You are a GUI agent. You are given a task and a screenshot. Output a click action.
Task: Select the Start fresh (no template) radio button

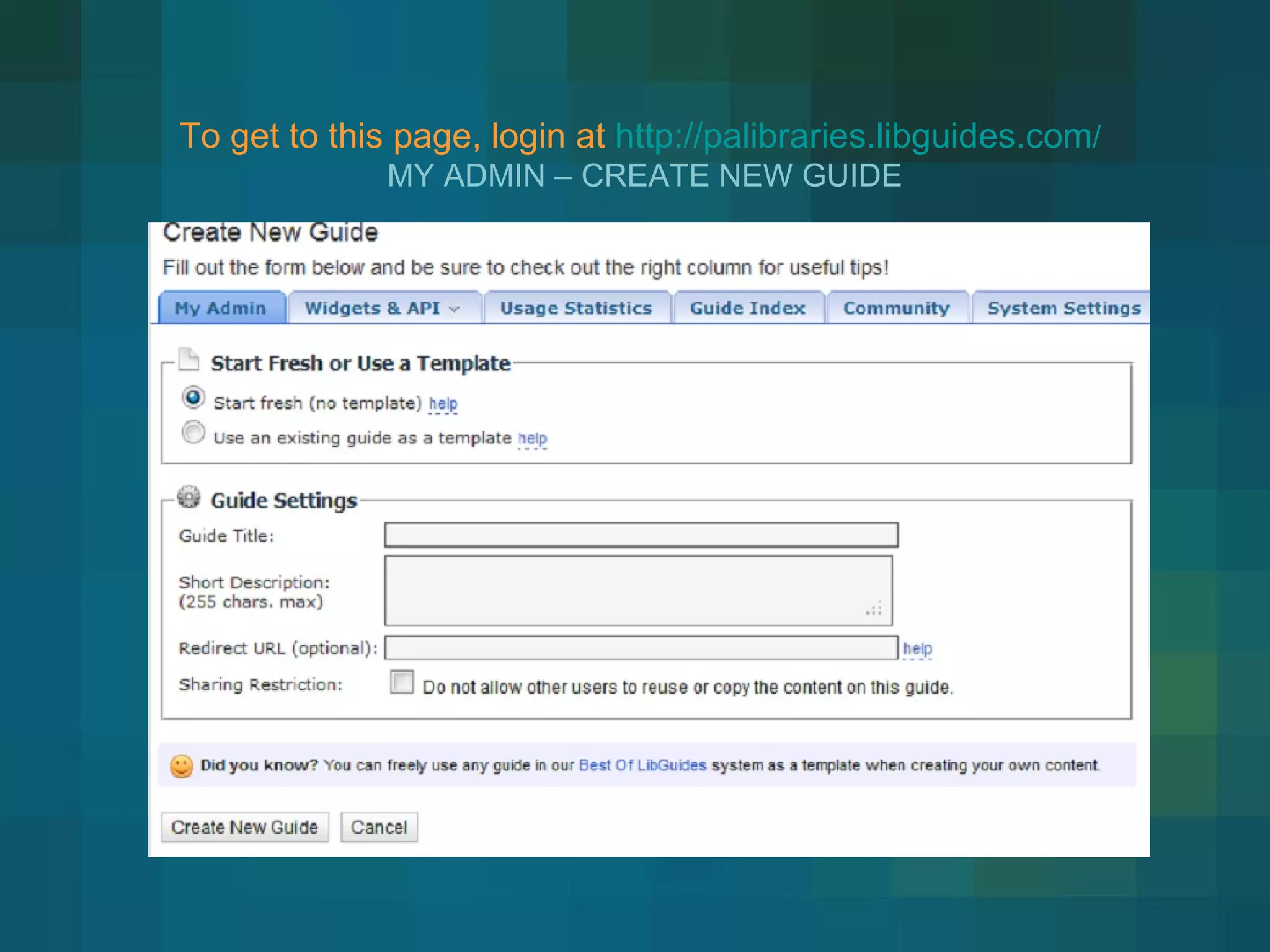click(193, 397)
